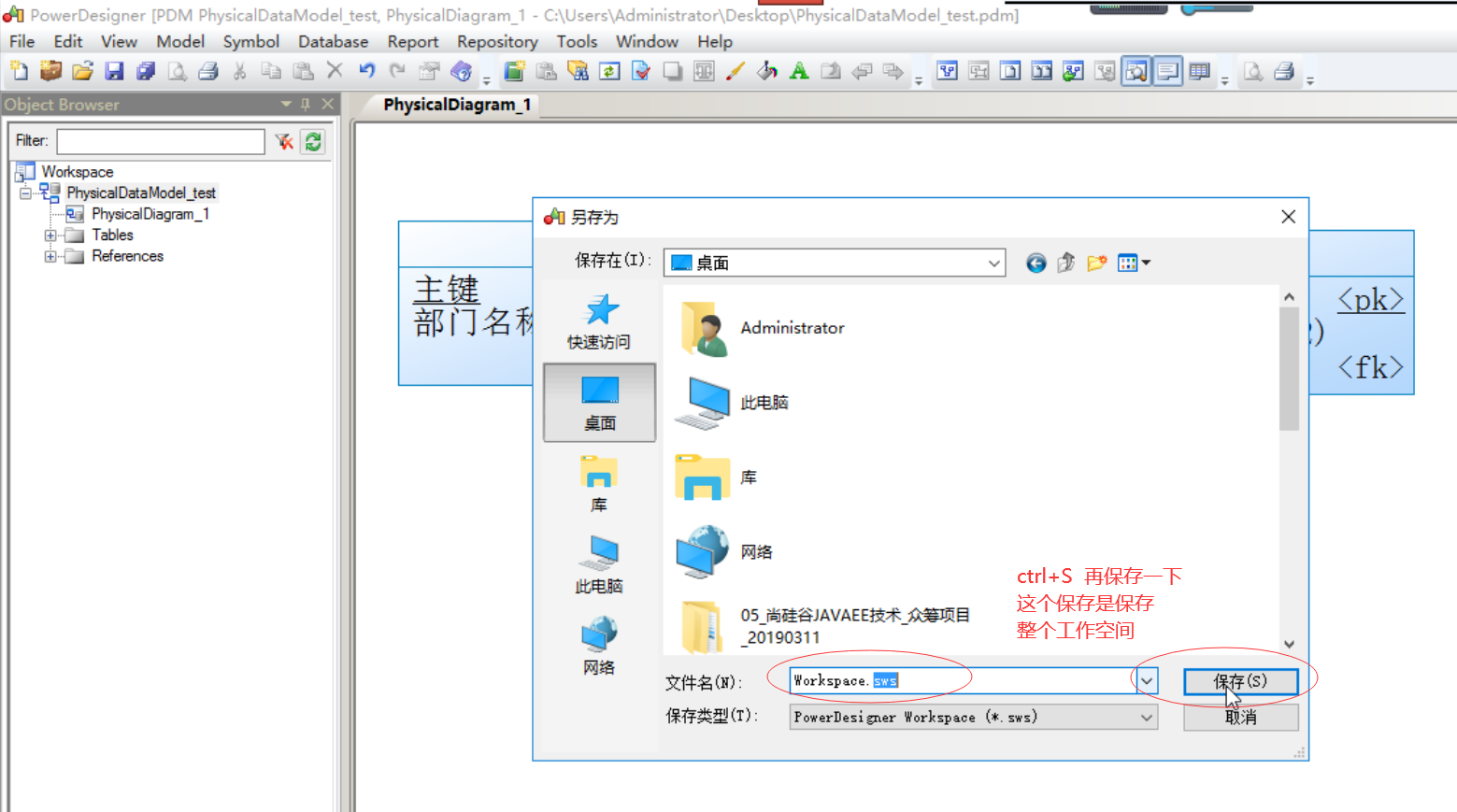Click the 取消 cancel button
Image resolution: width=1457 pixels, height=812 pixels.
point(1241,718)
